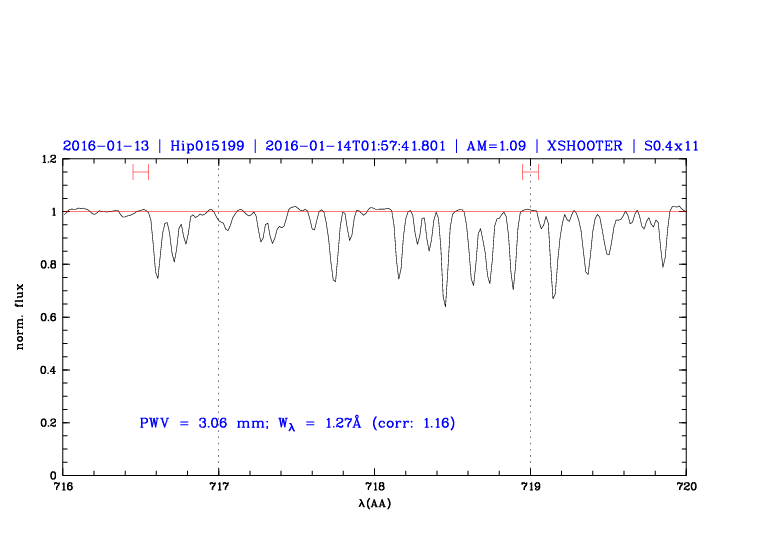Screen dimensions: 782x542
Task: Click the left red range marker
Action: click(140, 172)
